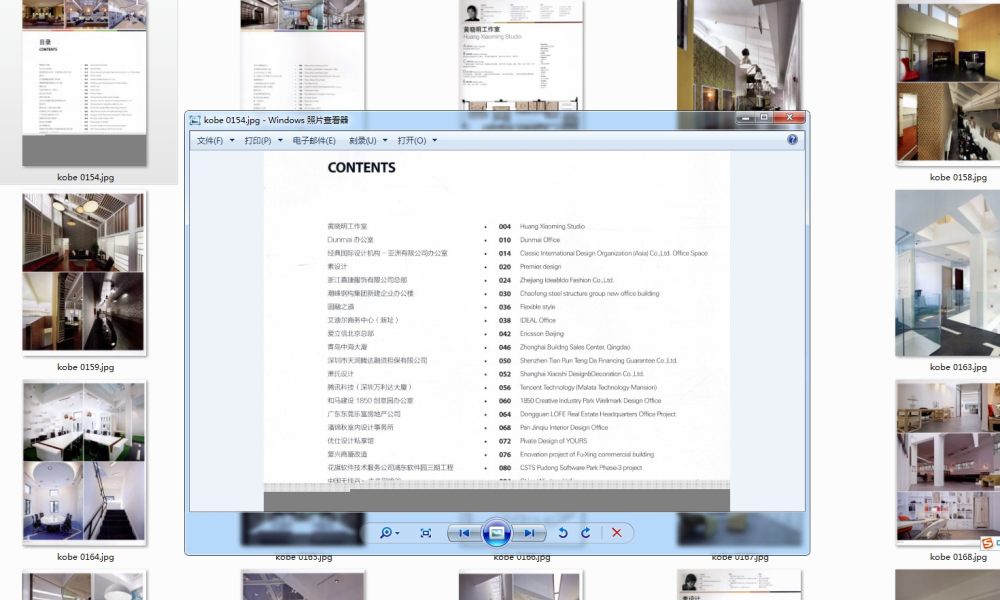1000x600 pixels.
Task: Choose 电子邮件(E) to email the photo
Action: (x=314, y=140)
